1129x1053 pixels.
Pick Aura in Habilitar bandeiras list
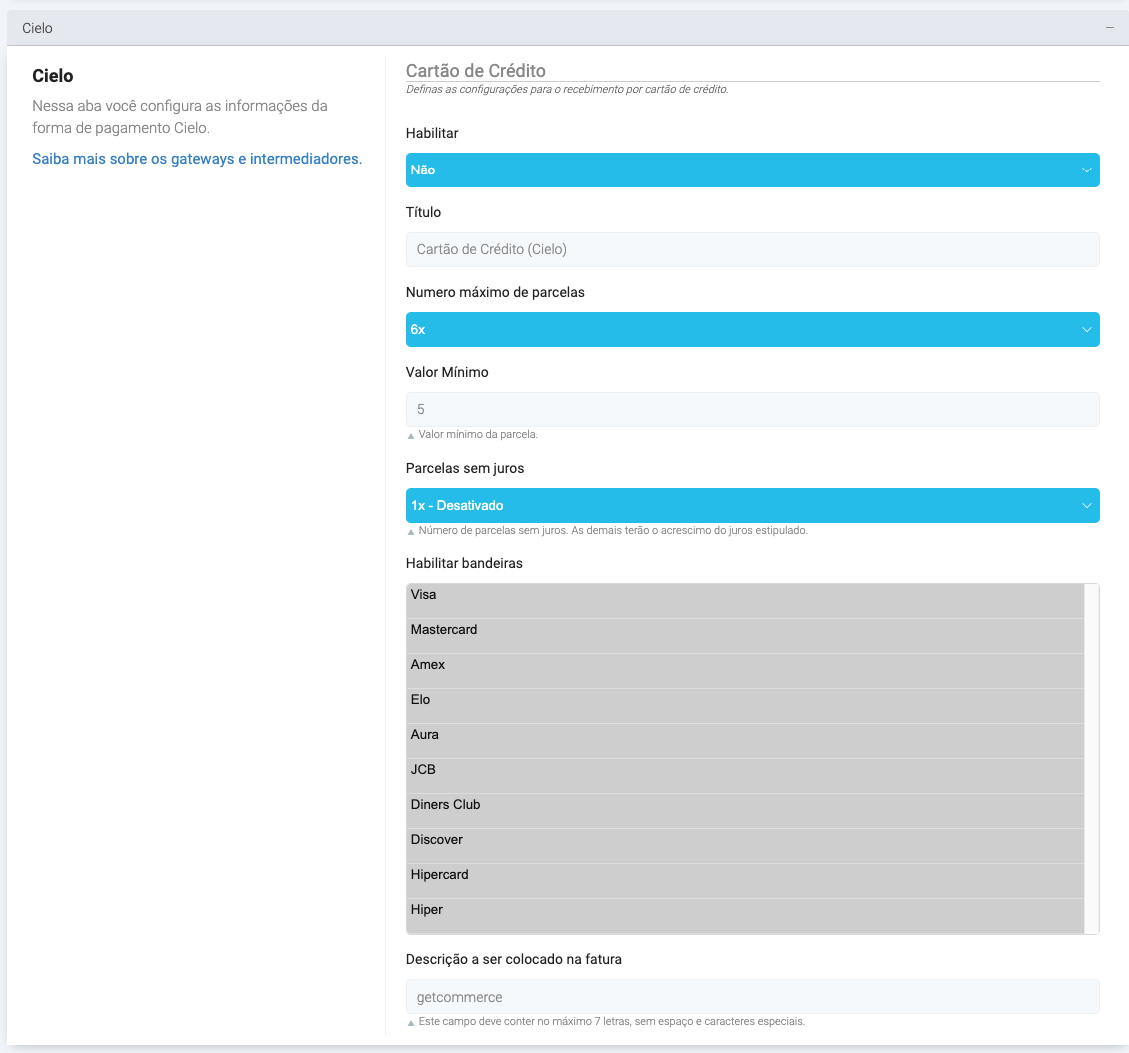click(x=745, y=735)
